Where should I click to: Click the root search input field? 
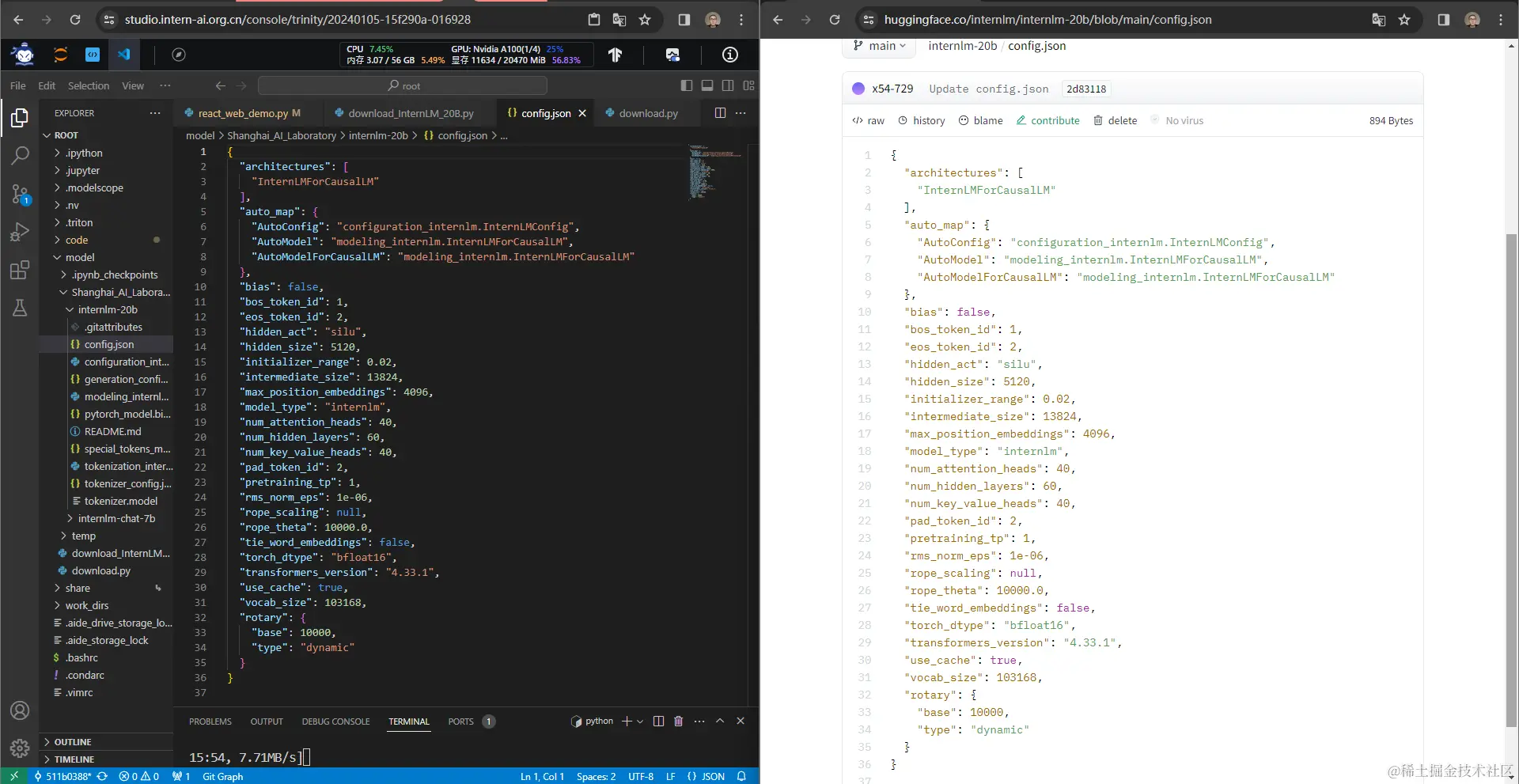pos(403,85)
